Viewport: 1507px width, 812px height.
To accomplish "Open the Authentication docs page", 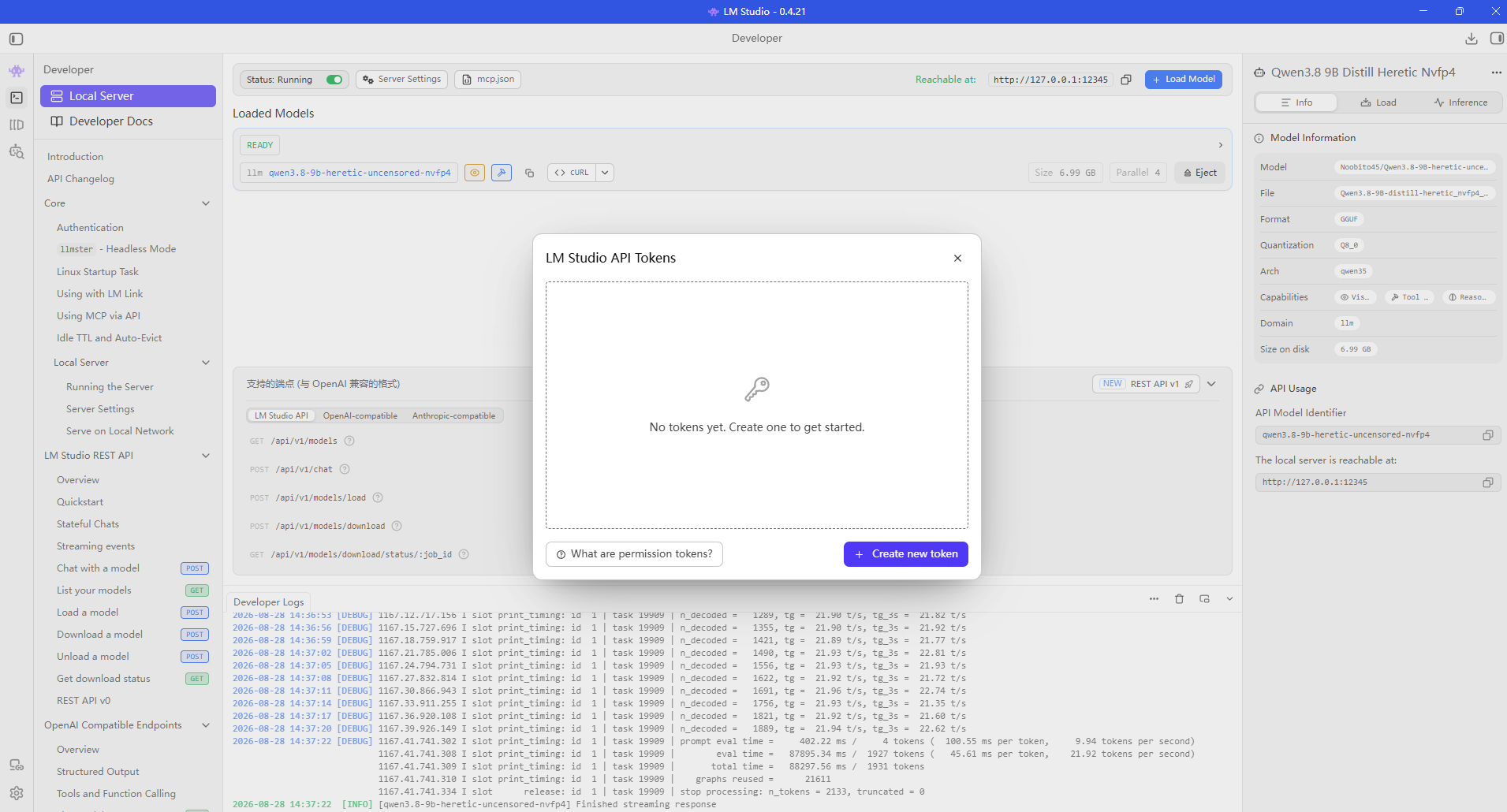I will (90, 228).
